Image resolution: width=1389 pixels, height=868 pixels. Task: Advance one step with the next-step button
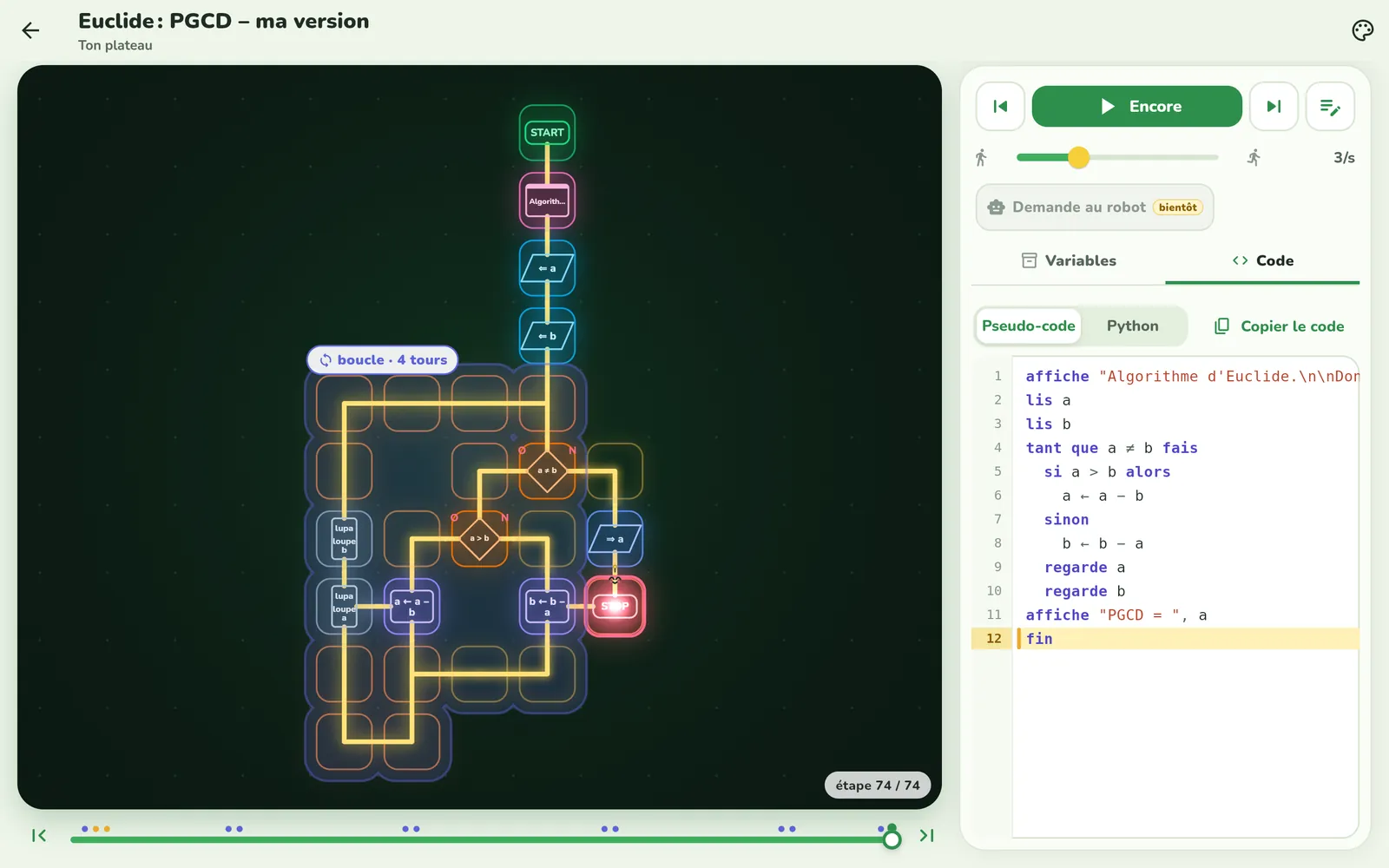pyautogui.click(x=1274, y=107)
